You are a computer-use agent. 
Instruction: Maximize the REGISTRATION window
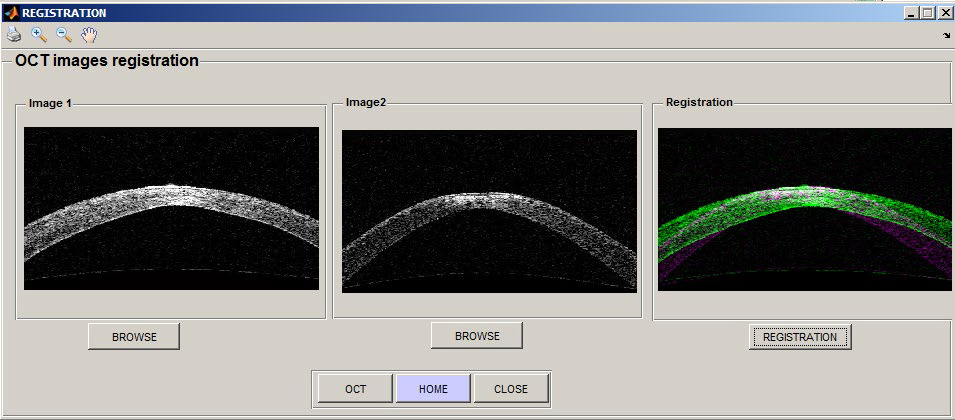pyautogui.click(x=927, y=13)
